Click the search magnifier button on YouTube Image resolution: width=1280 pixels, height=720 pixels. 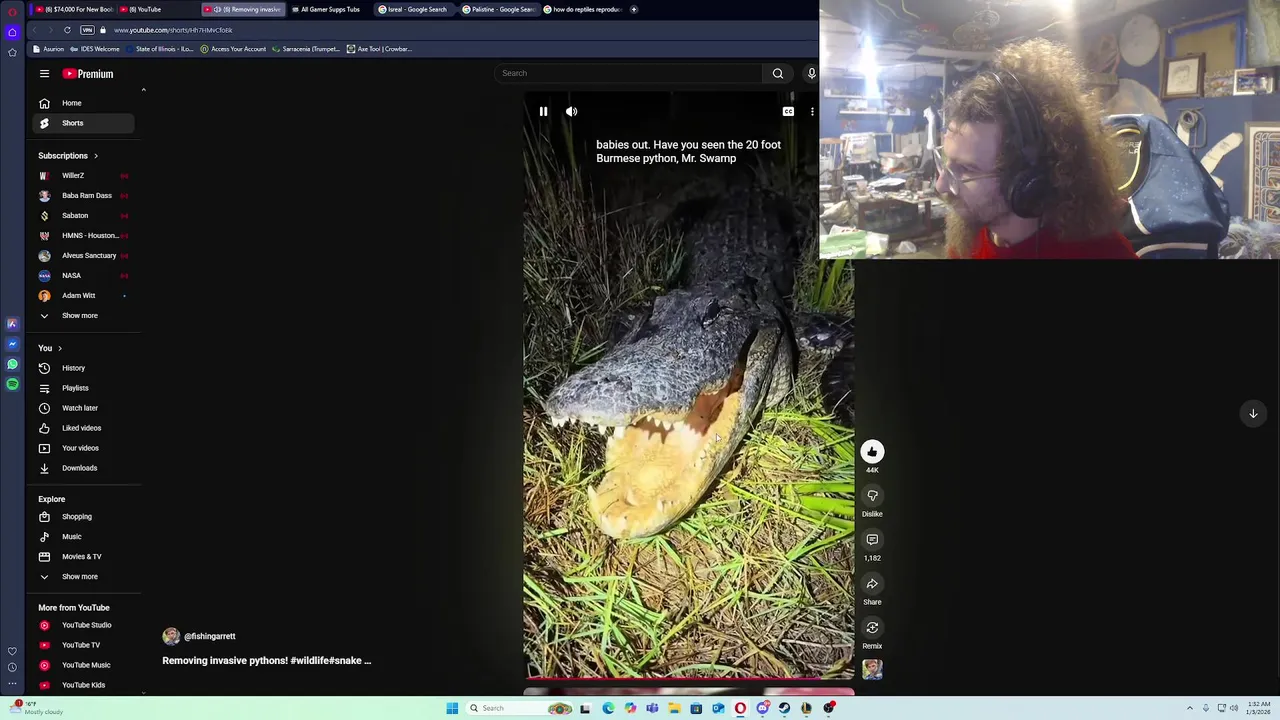778,73
